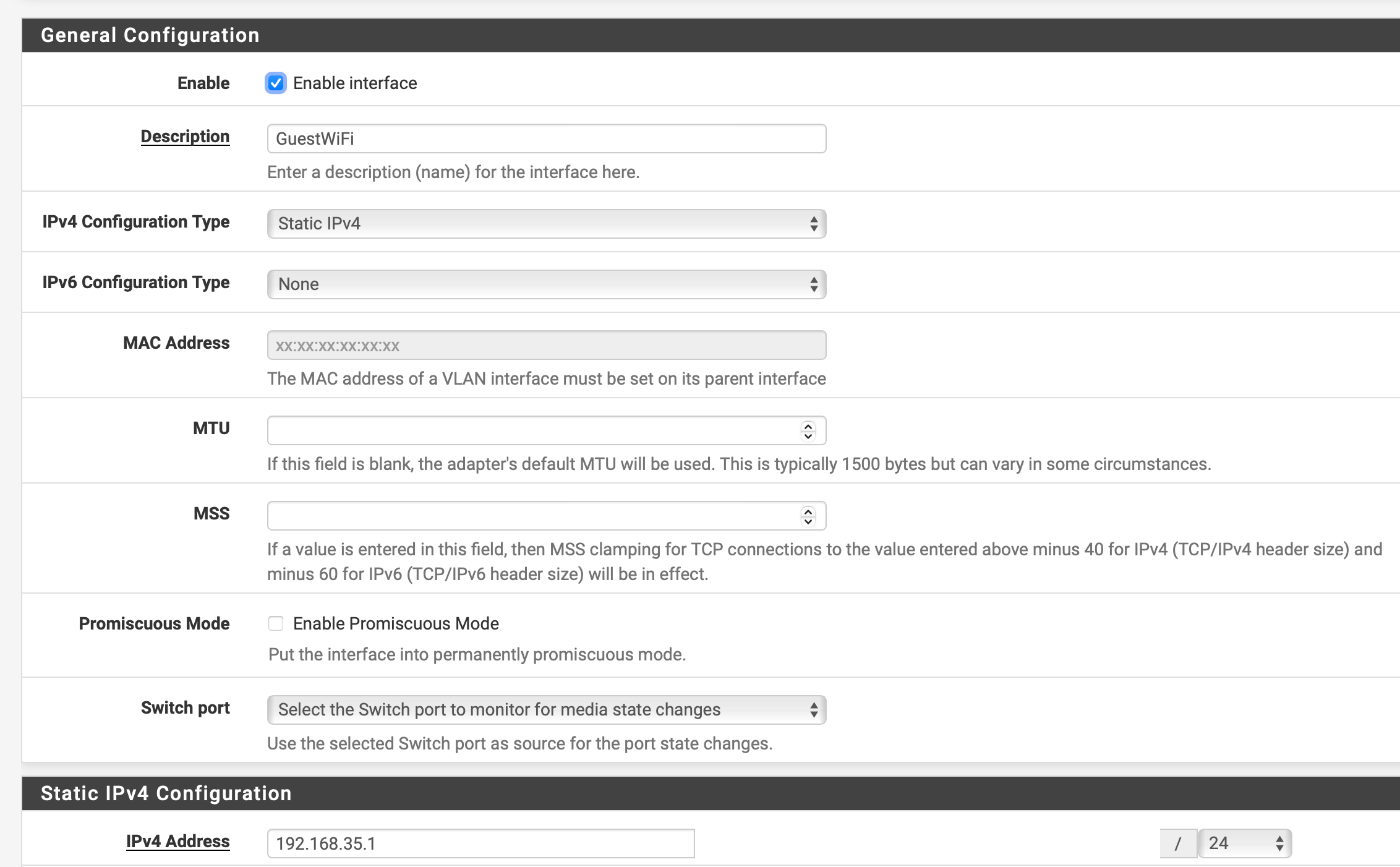This screenshot has height=867, width=1400.
Task: Click the slash separator before subnet mask
Action: 1177,844
